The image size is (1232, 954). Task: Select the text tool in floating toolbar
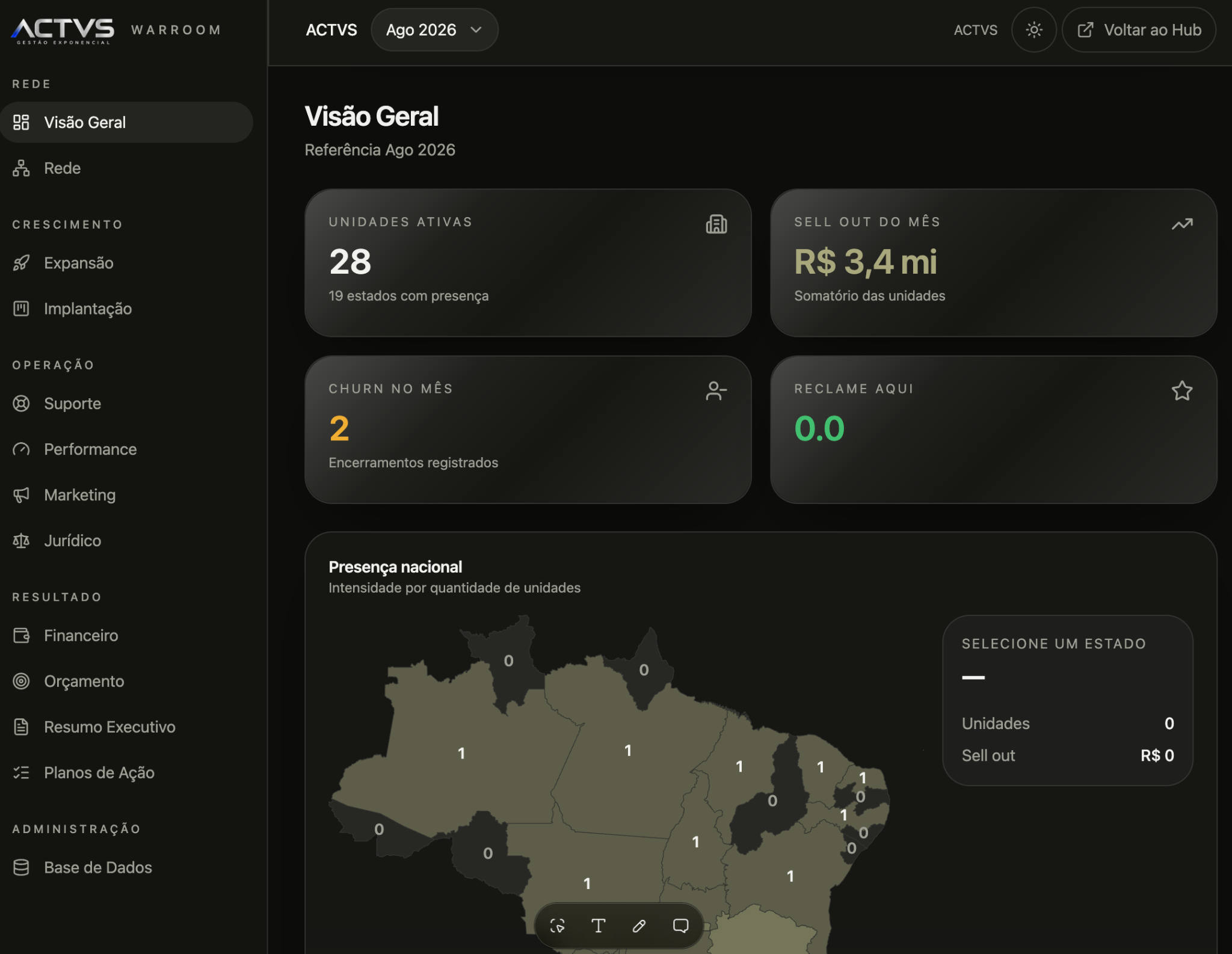(x=598, y=926)
